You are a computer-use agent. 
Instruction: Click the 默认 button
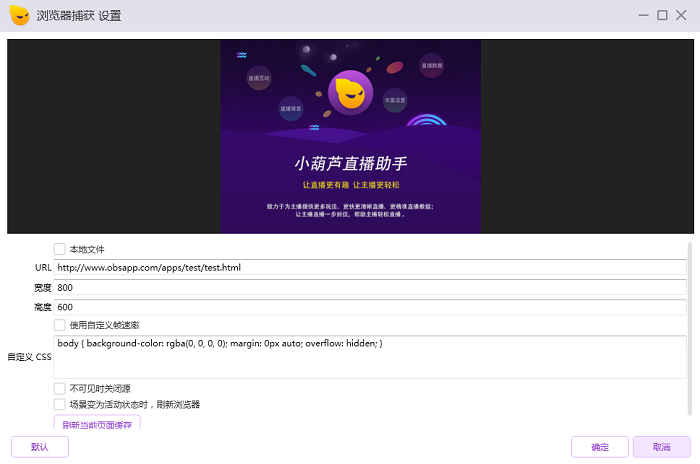click(40, 447)
